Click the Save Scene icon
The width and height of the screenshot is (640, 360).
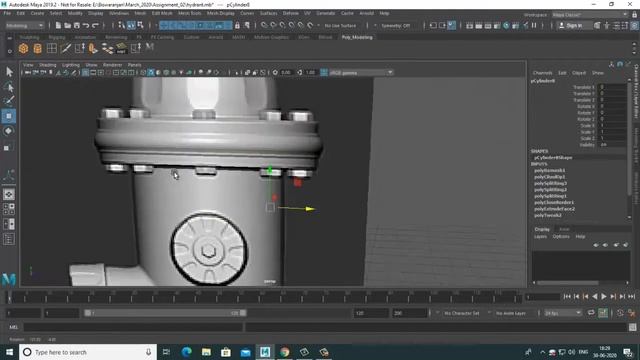tap(77, 25)
